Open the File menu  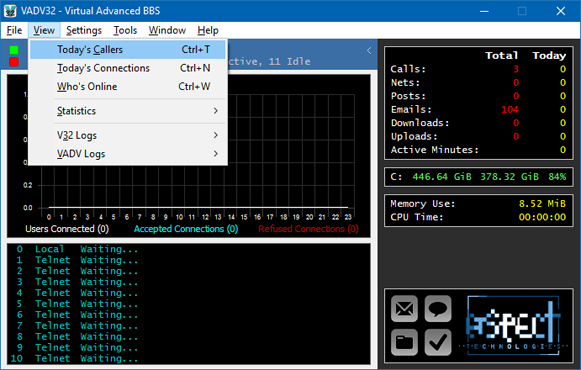point(14,30)
